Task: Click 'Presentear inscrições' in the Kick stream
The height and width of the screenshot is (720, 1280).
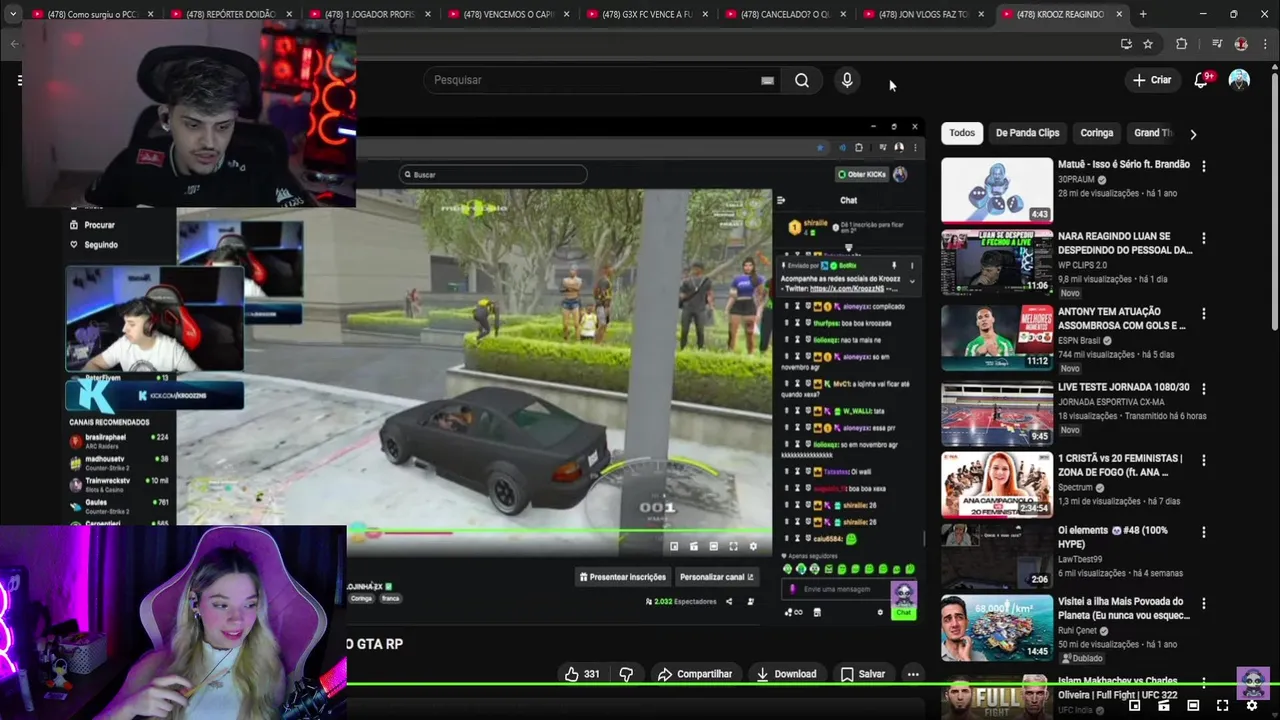Action: click(622, 577)
